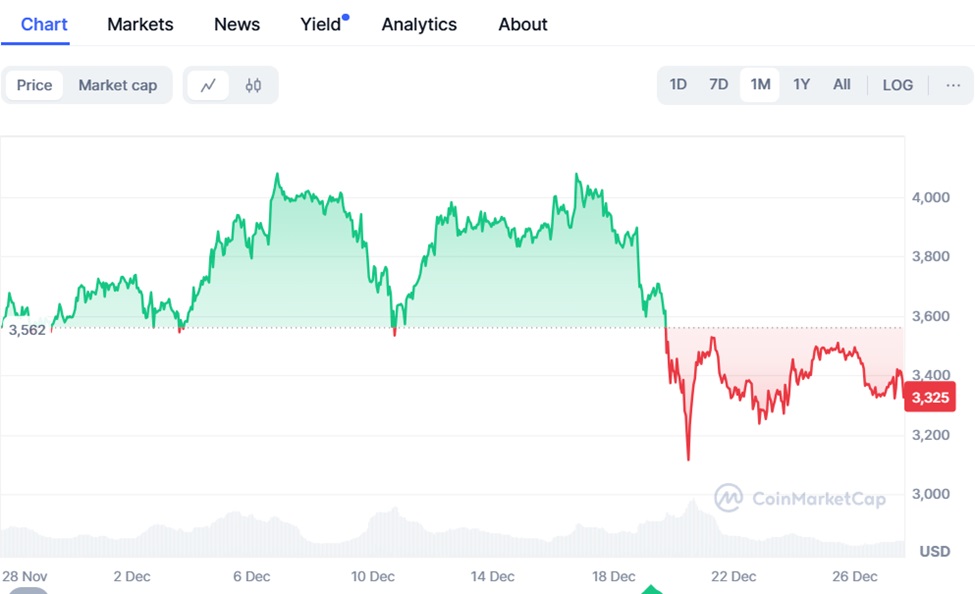Screen dimensions: 975x594
Task: Show the 1Y price history
Action: pos(801,85)
